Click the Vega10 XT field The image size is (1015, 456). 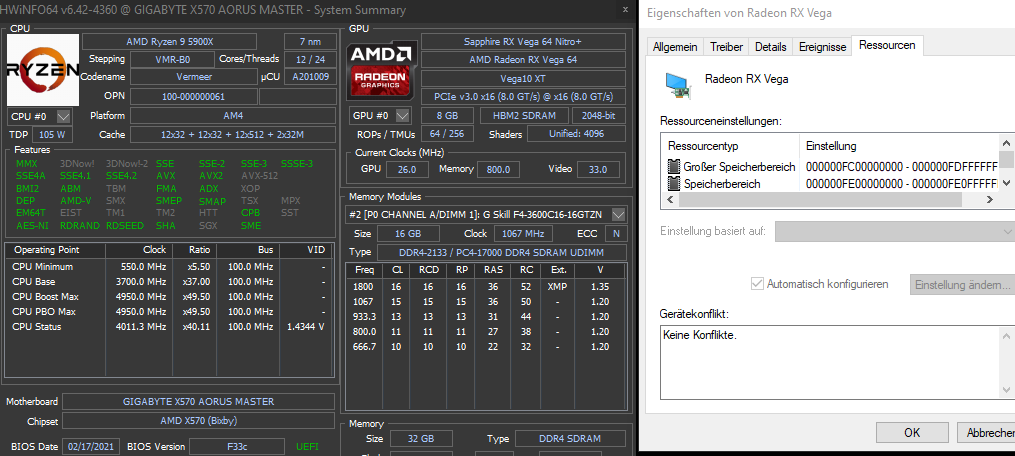tap(523, 78)
